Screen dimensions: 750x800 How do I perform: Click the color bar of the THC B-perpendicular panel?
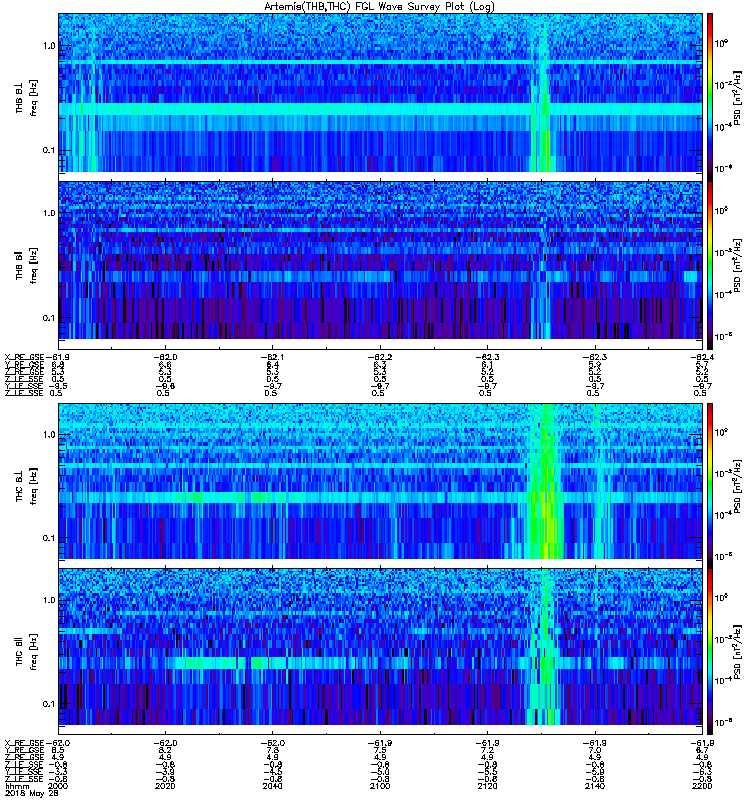point(710,486)
